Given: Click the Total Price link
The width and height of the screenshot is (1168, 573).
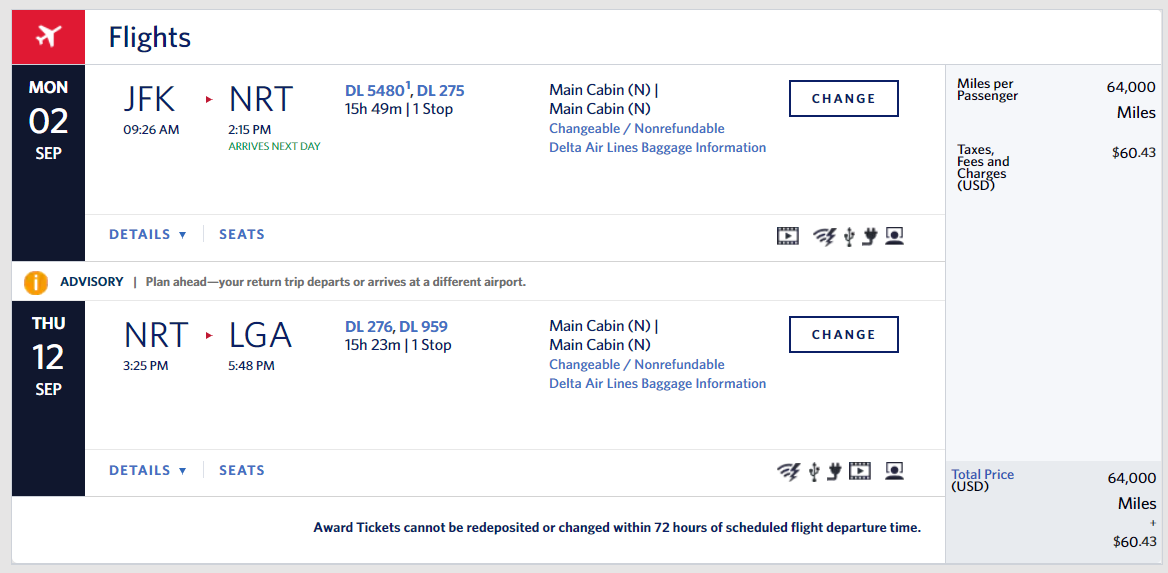Looking at the screenshot, I should point(982,475).
